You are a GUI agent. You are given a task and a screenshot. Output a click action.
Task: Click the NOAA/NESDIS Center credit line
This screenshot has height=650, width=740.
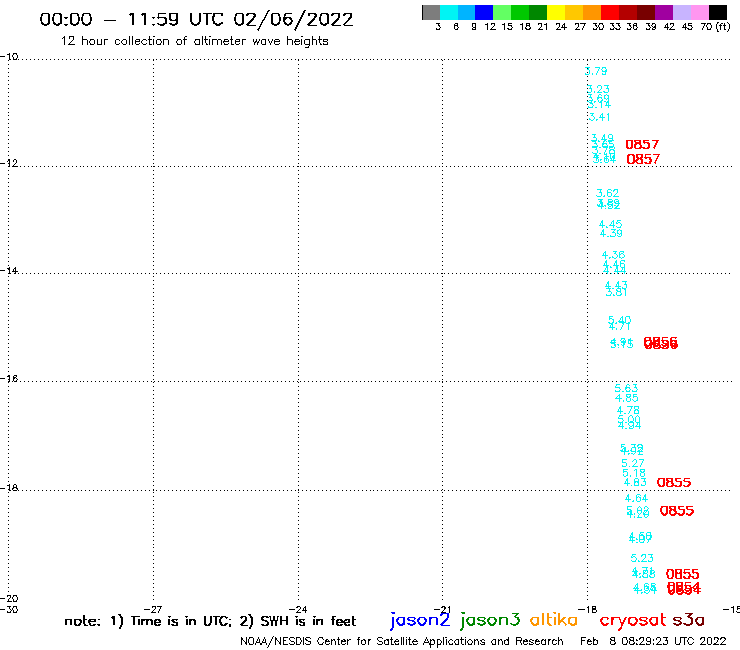coord(402,641)
